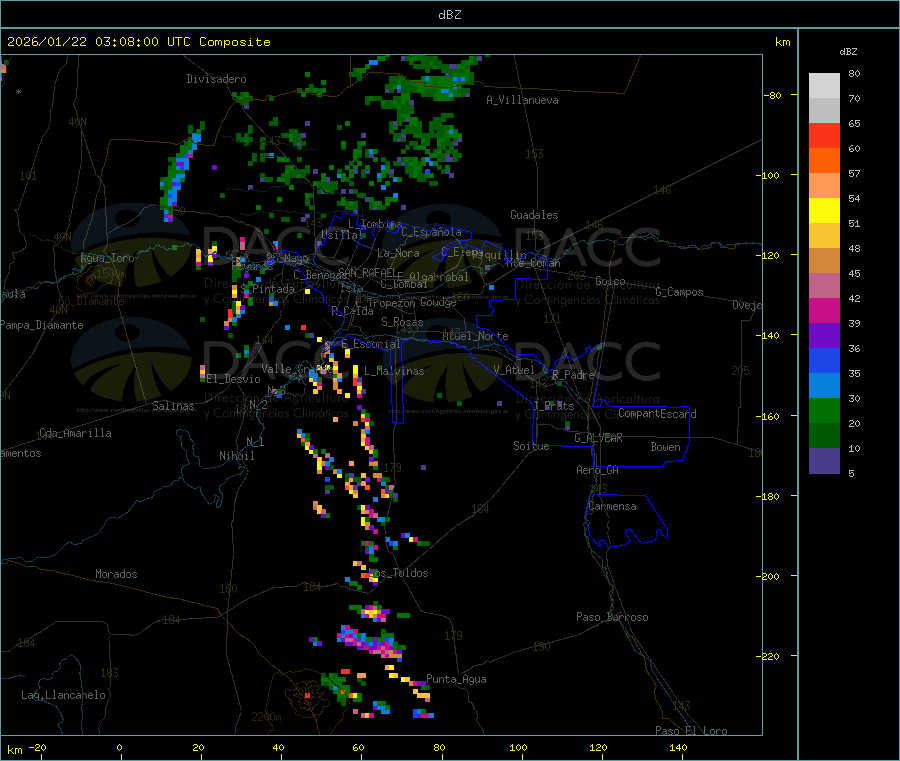This screenshot has height=761, width=900.
Task: Click the 'A_Villanueva' map label
Action: (522, 100)
